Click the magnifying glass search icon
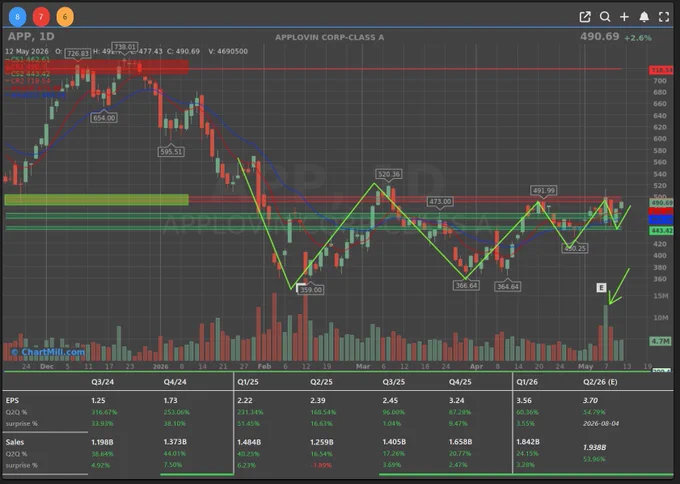The height and width of the screenshot is (484, 680). tap(605, 17)
